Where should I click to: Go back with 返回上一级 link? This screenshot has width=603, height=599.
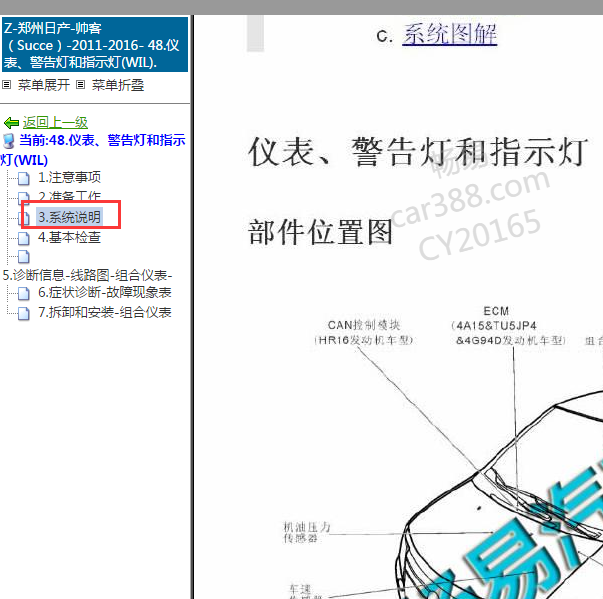click(55, 123)
